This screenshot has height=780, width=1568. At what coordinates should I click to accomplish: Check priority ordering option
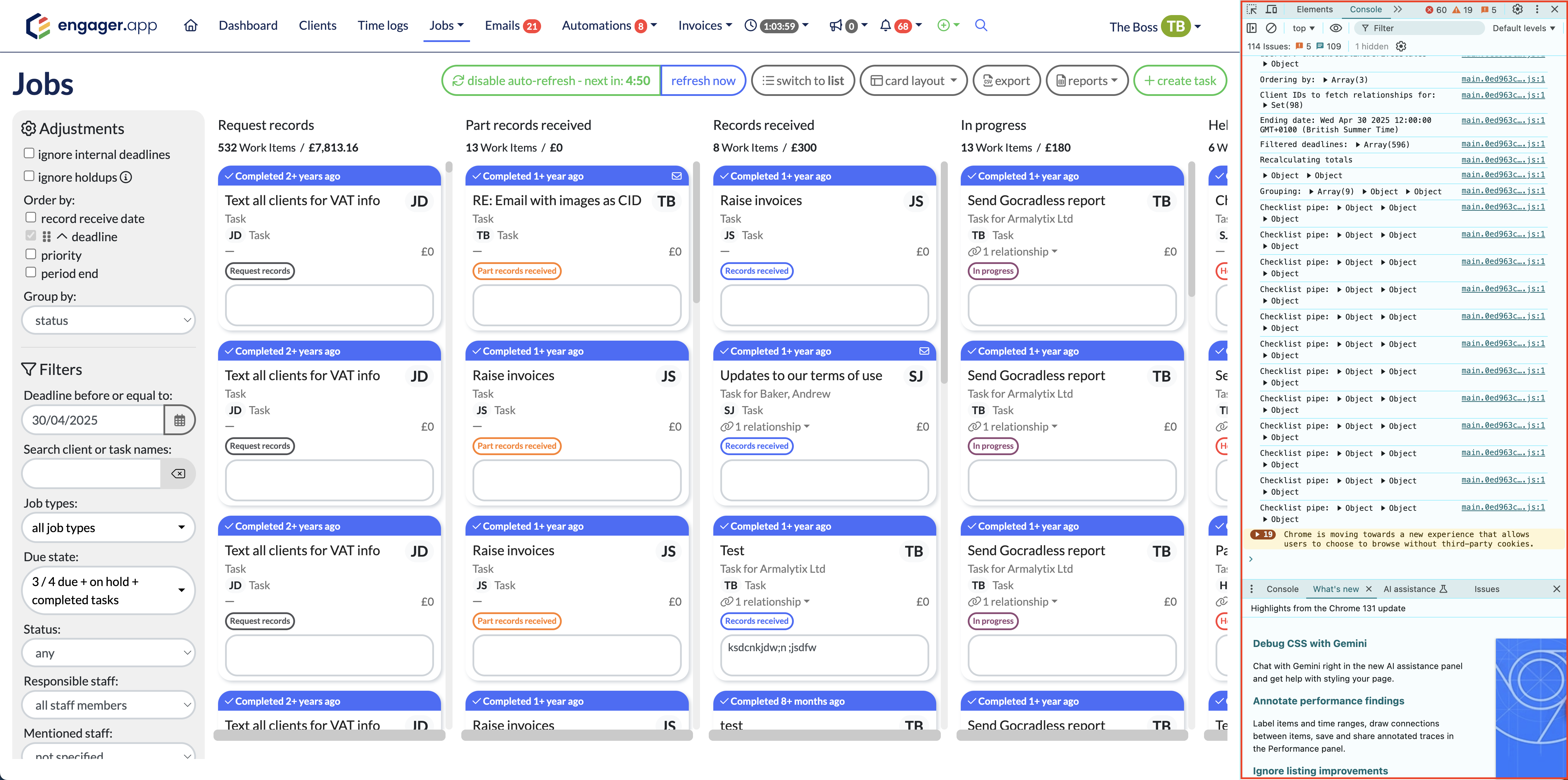[31, 255]
